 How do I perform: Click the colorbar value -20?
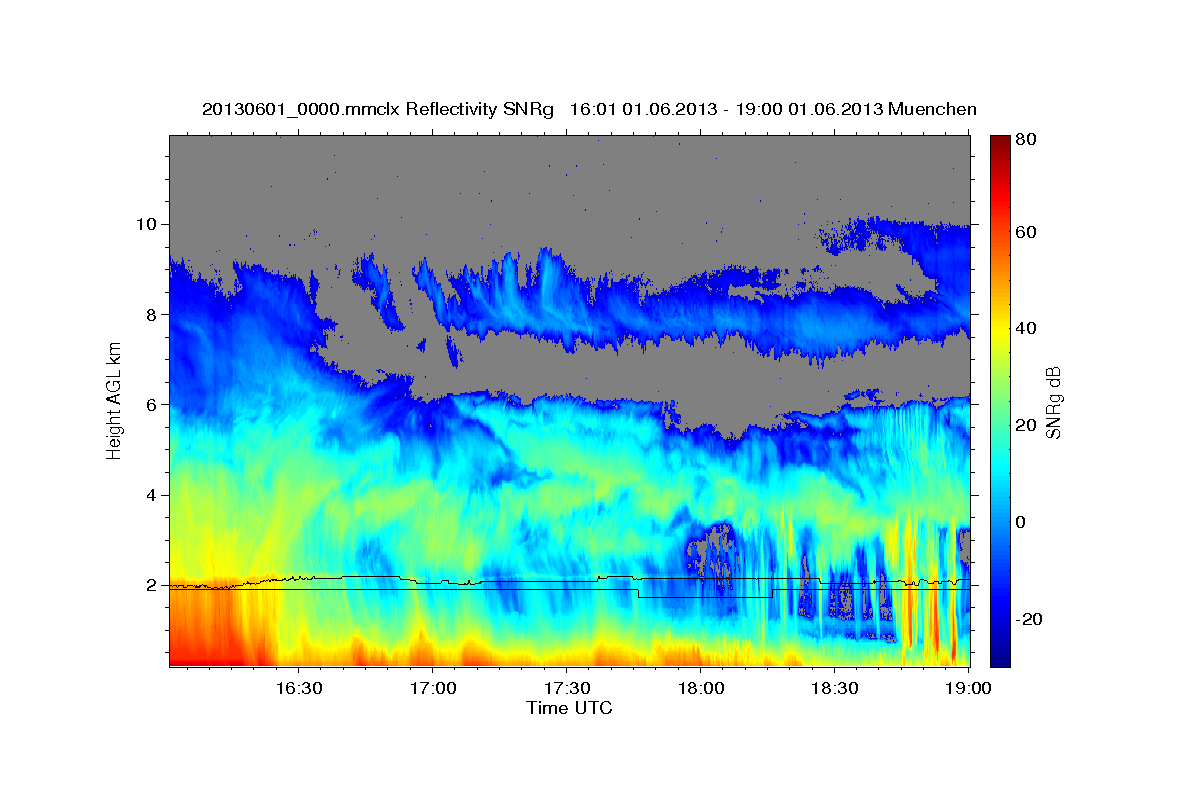click(1027, 620)
